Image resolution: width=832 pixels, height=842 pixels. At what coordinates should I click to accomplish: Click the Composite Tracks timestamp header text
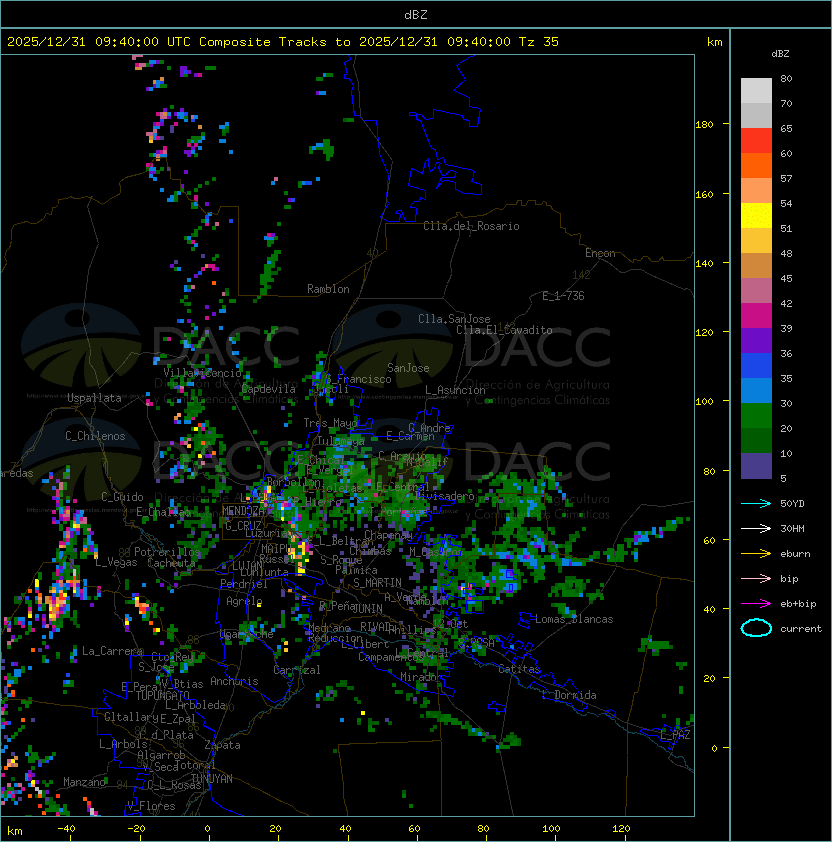(283, 41)
